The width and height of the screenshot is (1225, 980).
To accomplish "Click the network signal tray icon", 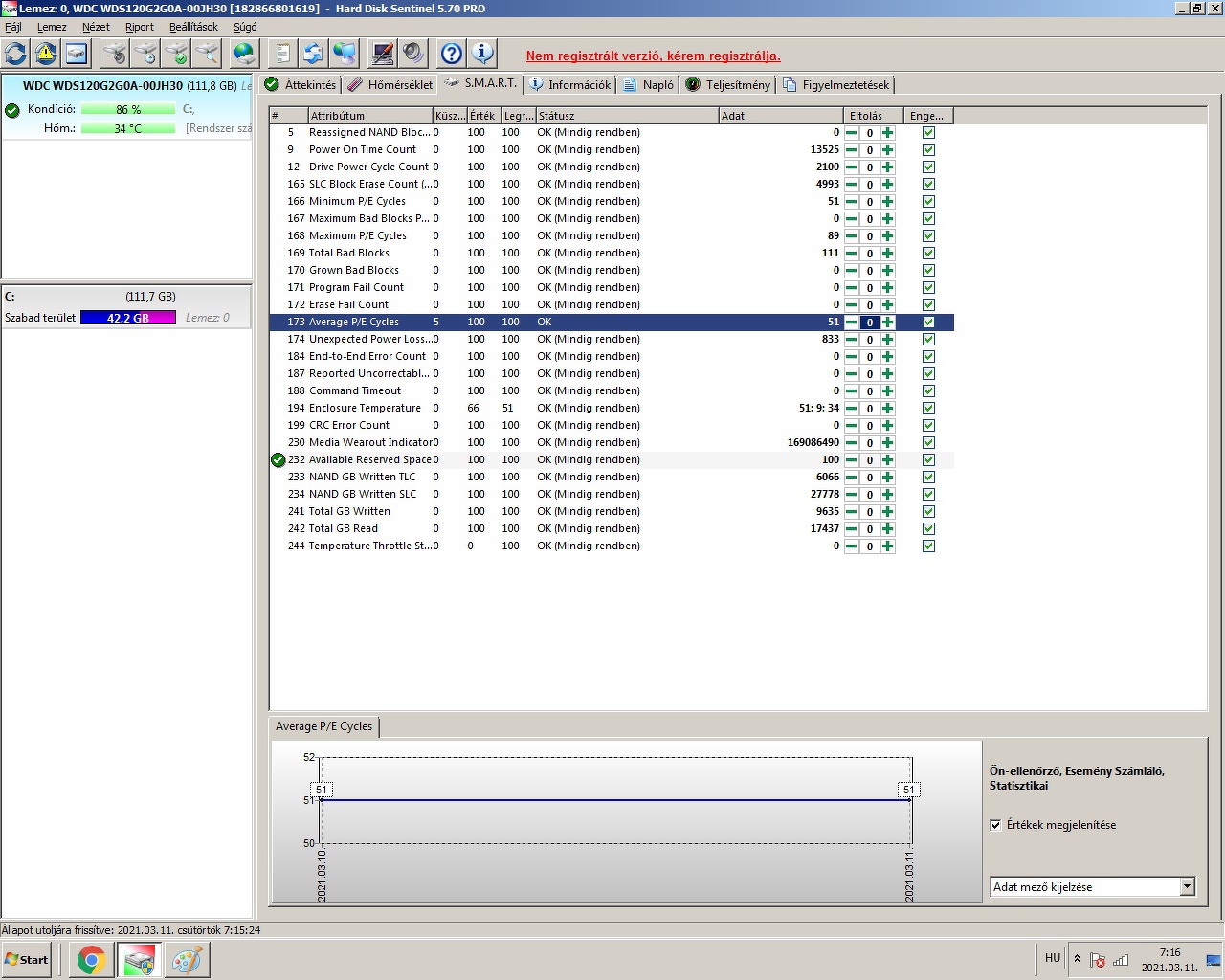I will coord(1121,960).
